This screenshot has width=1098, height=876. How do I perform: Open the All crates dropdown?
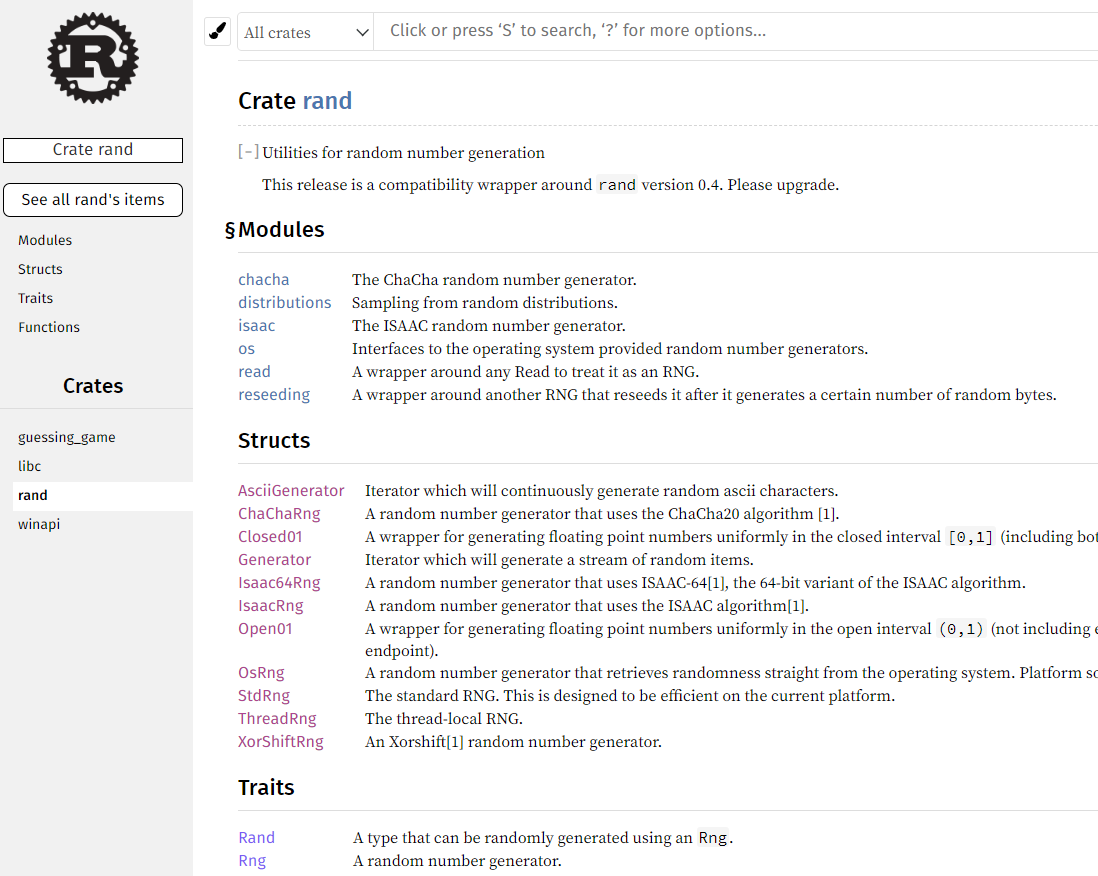305,32
